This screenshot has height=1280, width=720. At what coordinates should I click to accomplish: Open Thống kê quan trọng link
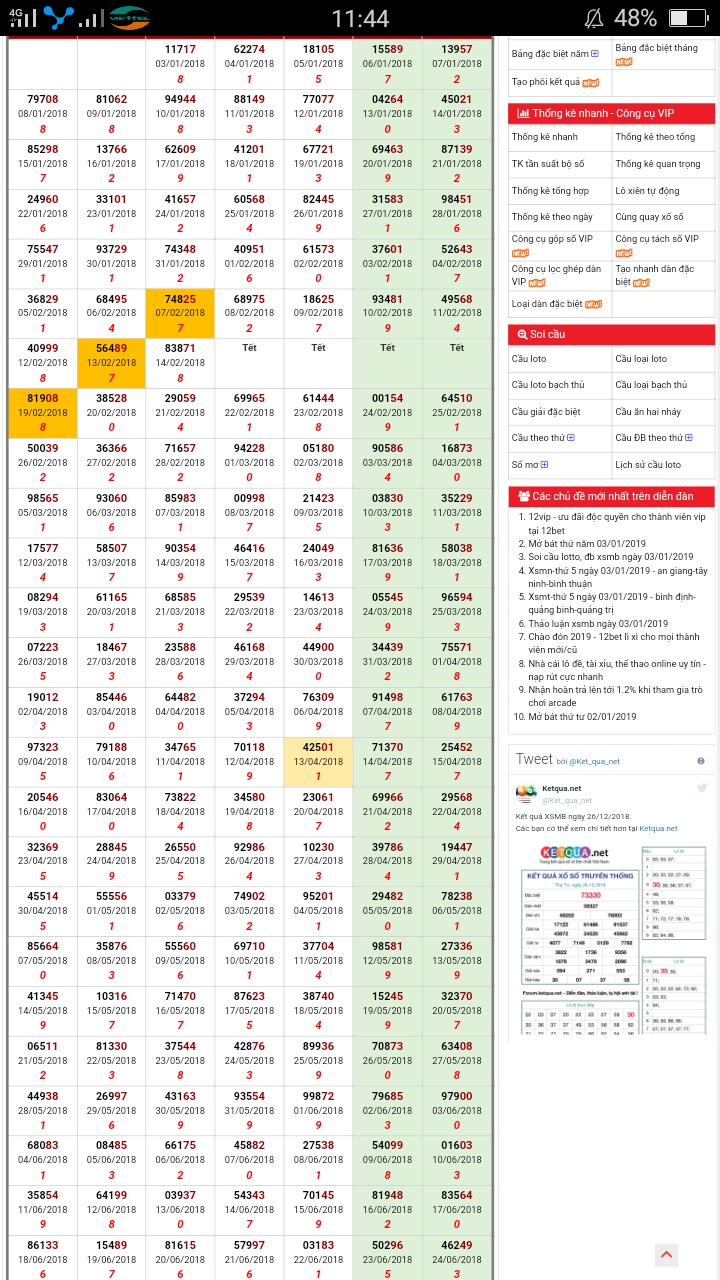click(x=658, y=164)
